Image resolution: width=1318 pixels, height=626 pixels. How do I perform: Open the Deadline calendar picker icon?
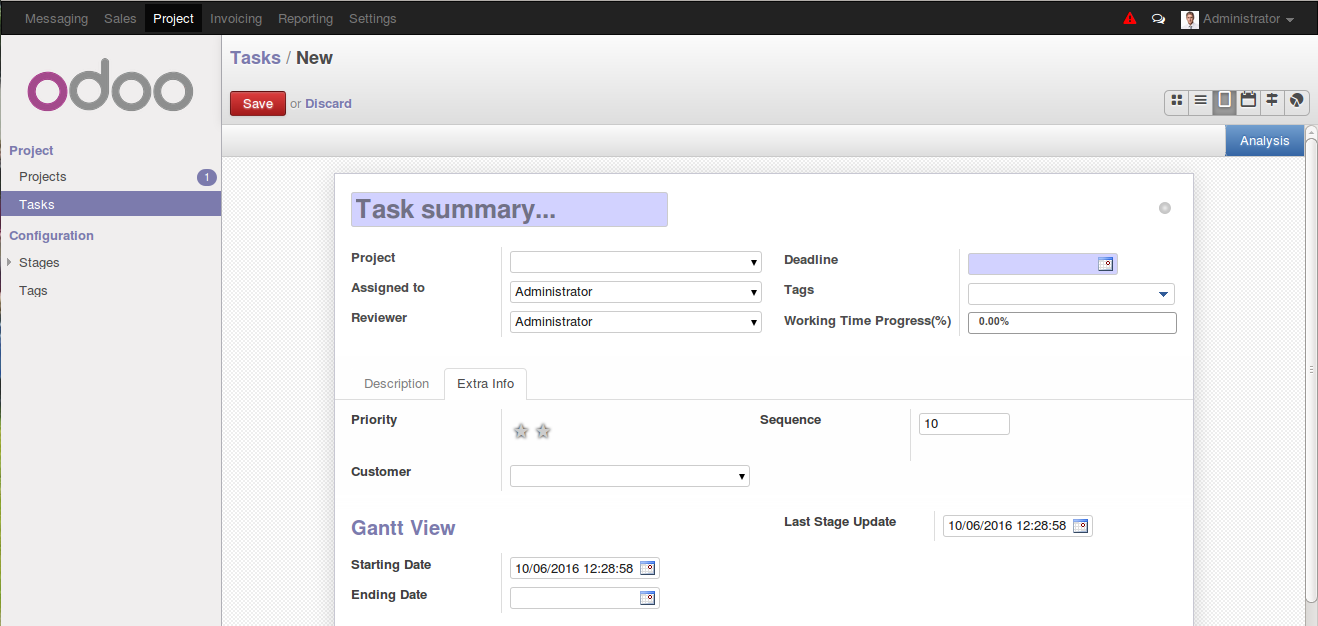[1105, 264]
